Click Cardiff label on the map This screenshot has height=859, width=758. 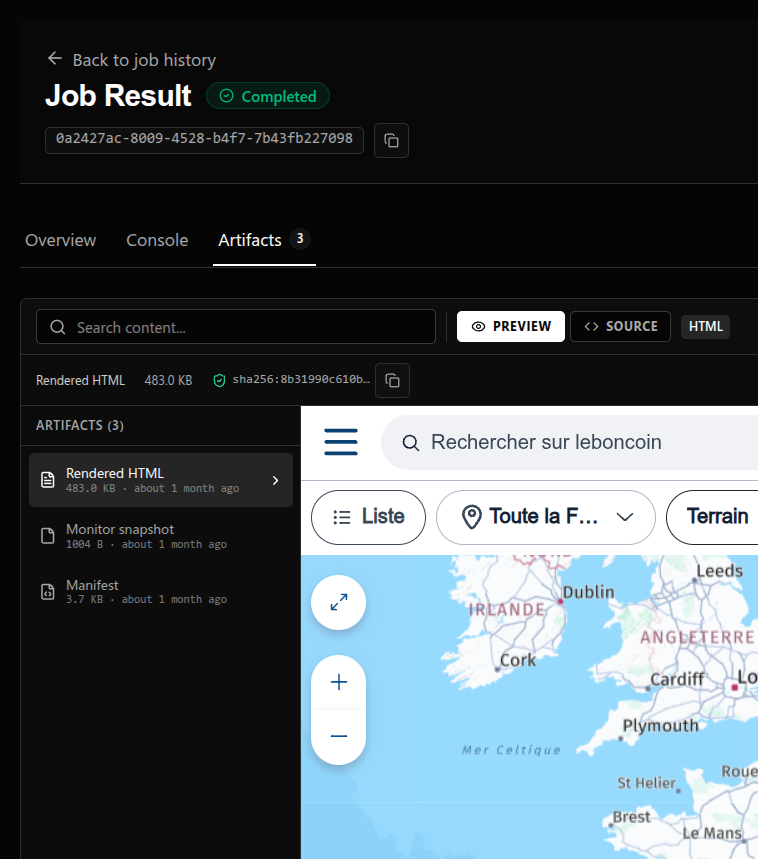[x=677, y=679]
